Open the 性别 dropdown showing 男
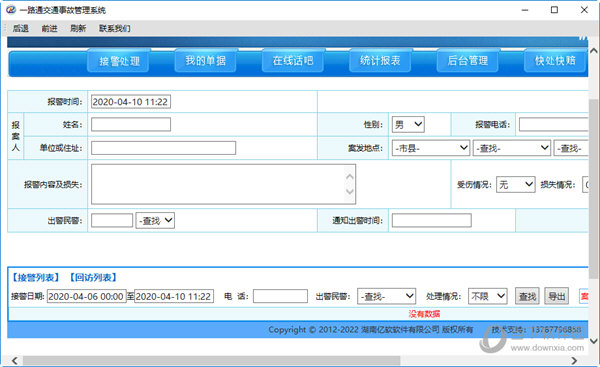Viewport: 600px width, 367px height. [408, 124]
